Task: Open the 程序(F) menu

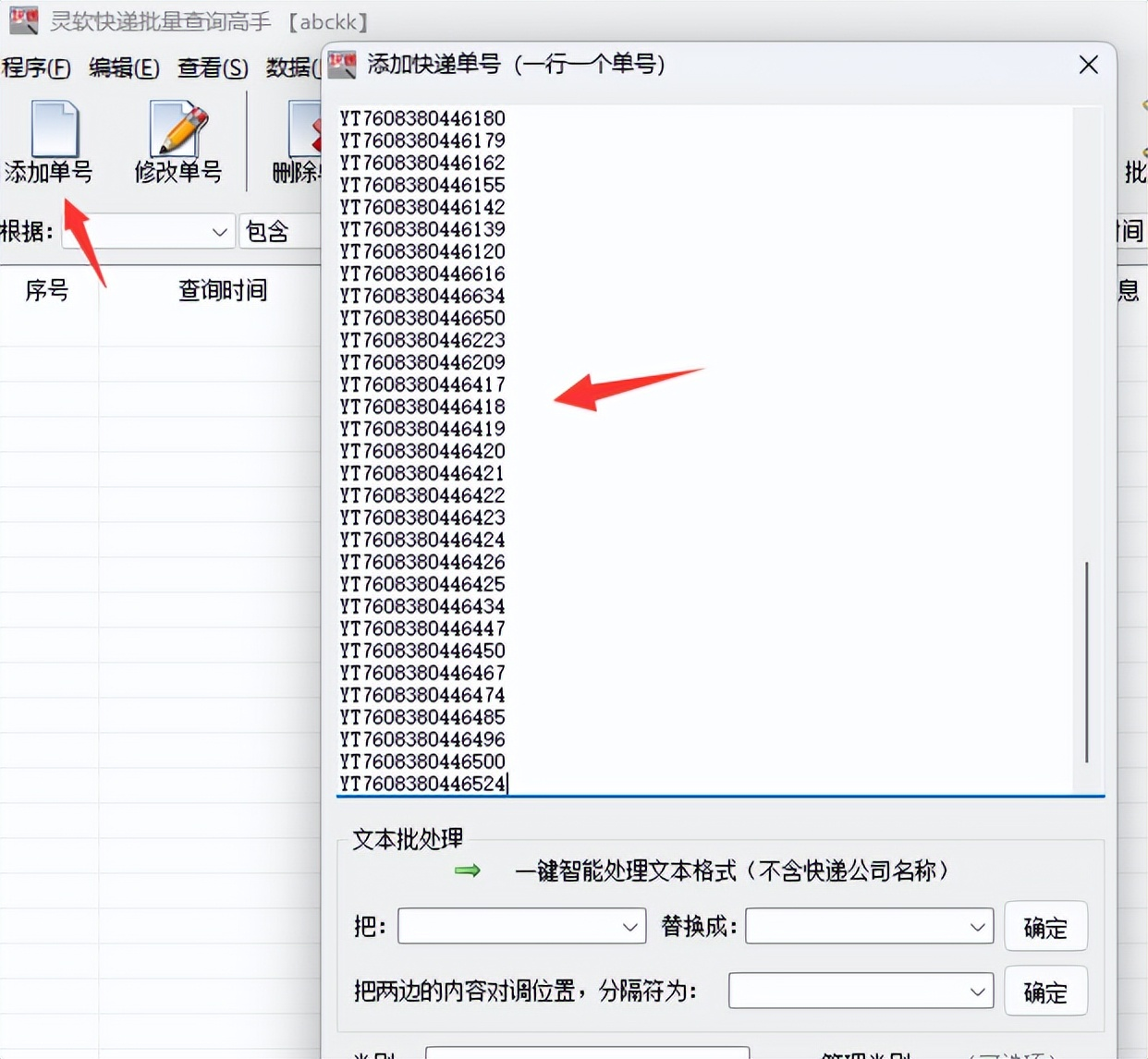Action: 36,68
